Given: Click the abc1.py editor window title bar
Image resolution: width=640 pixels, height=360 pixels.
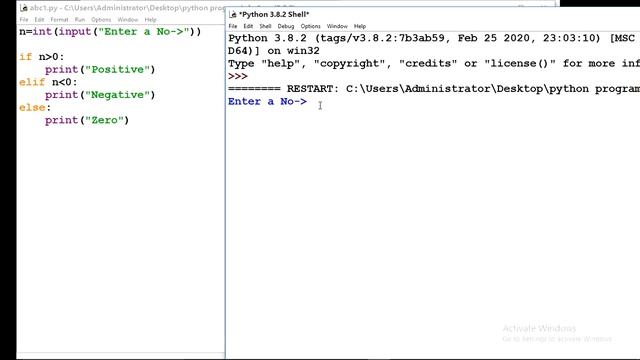Looking at the screenshot, I should coord(122,8).
